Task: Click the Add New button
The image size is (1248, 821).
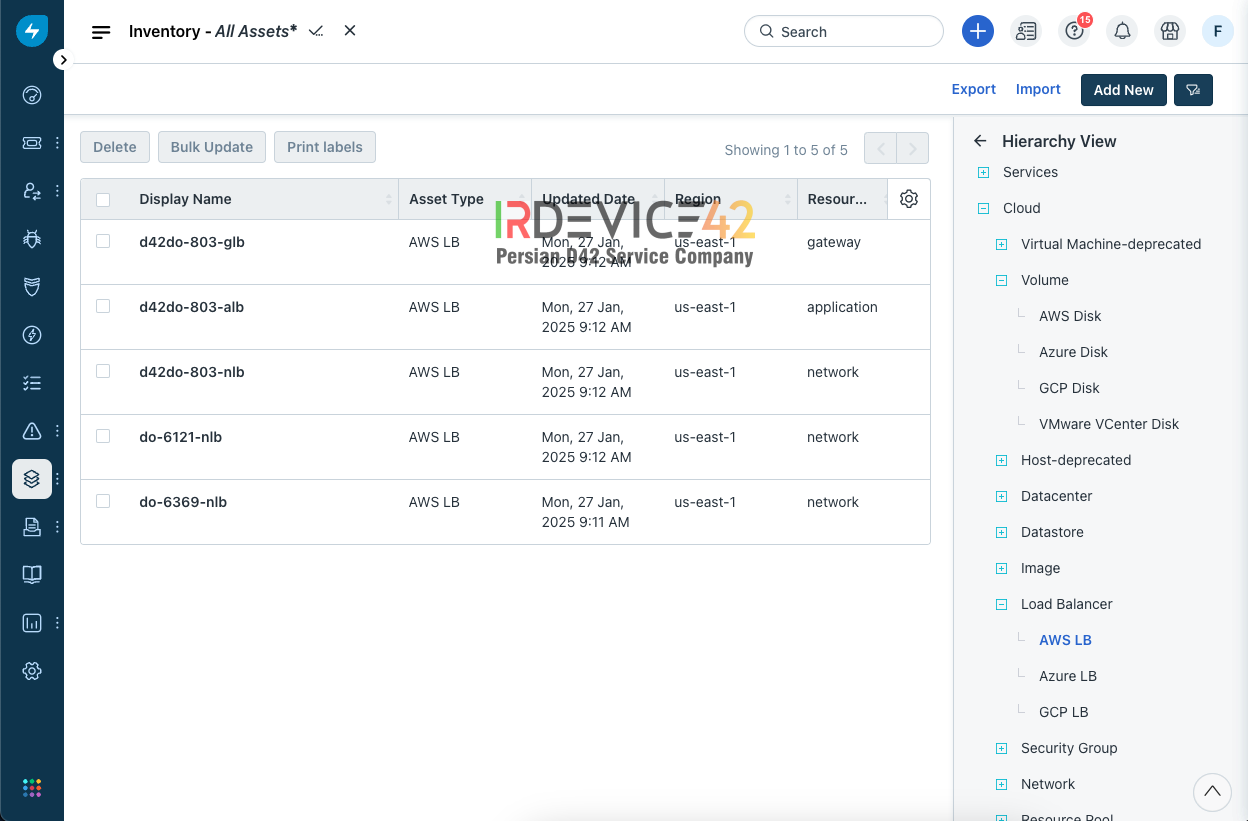Action: (x=1124, y=90)
